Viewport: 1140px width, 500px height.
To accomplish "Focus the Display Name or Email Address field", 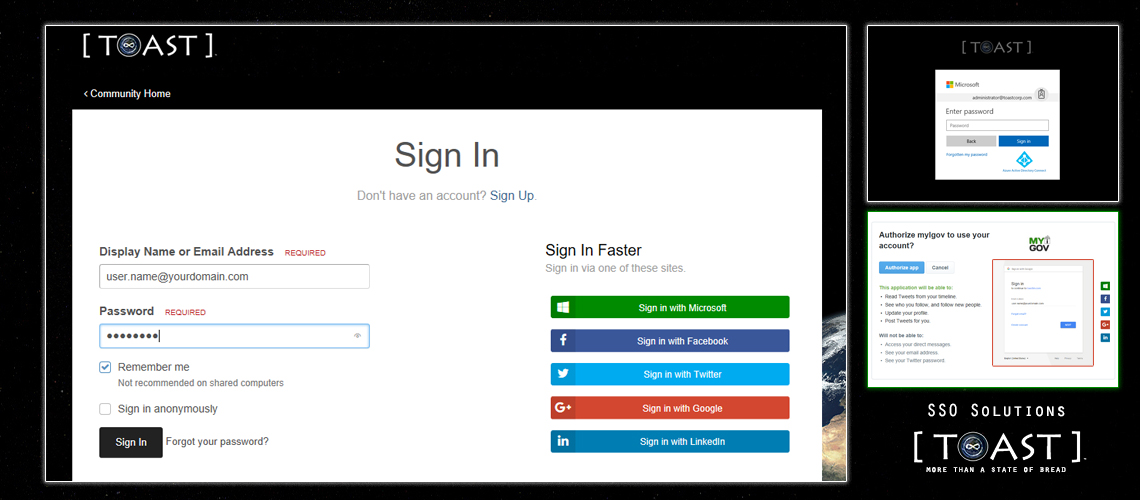I will [234, 276].
